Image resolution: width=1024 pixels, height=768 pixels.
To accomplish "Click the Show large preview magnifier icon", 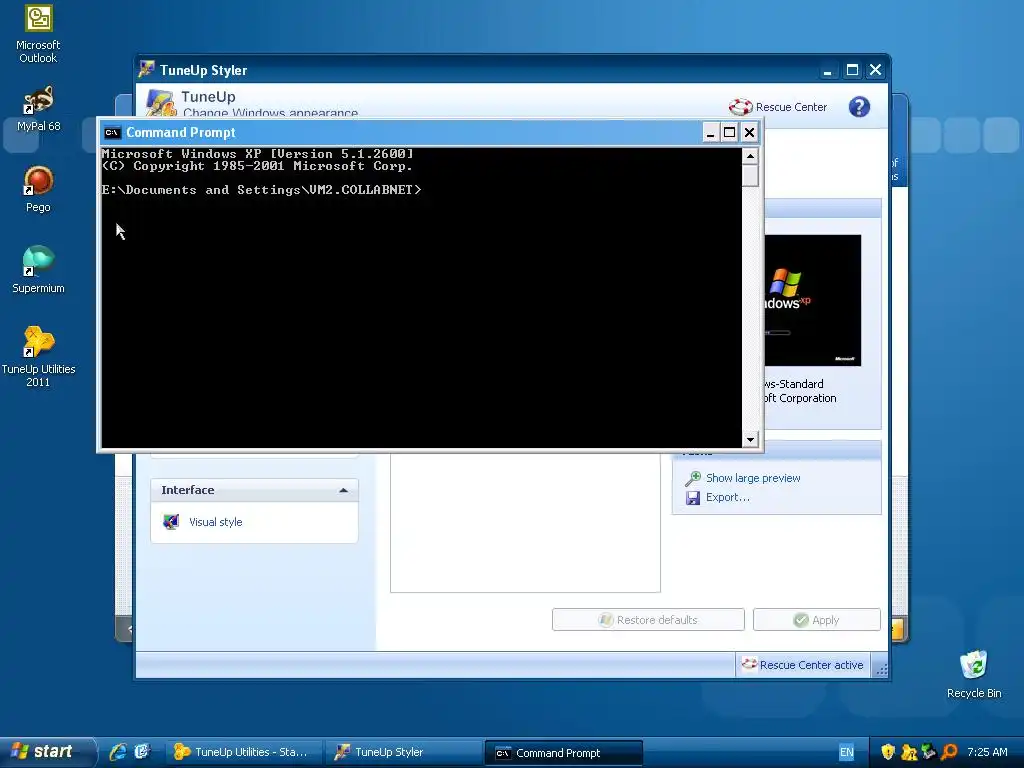I will click(693, 479).
